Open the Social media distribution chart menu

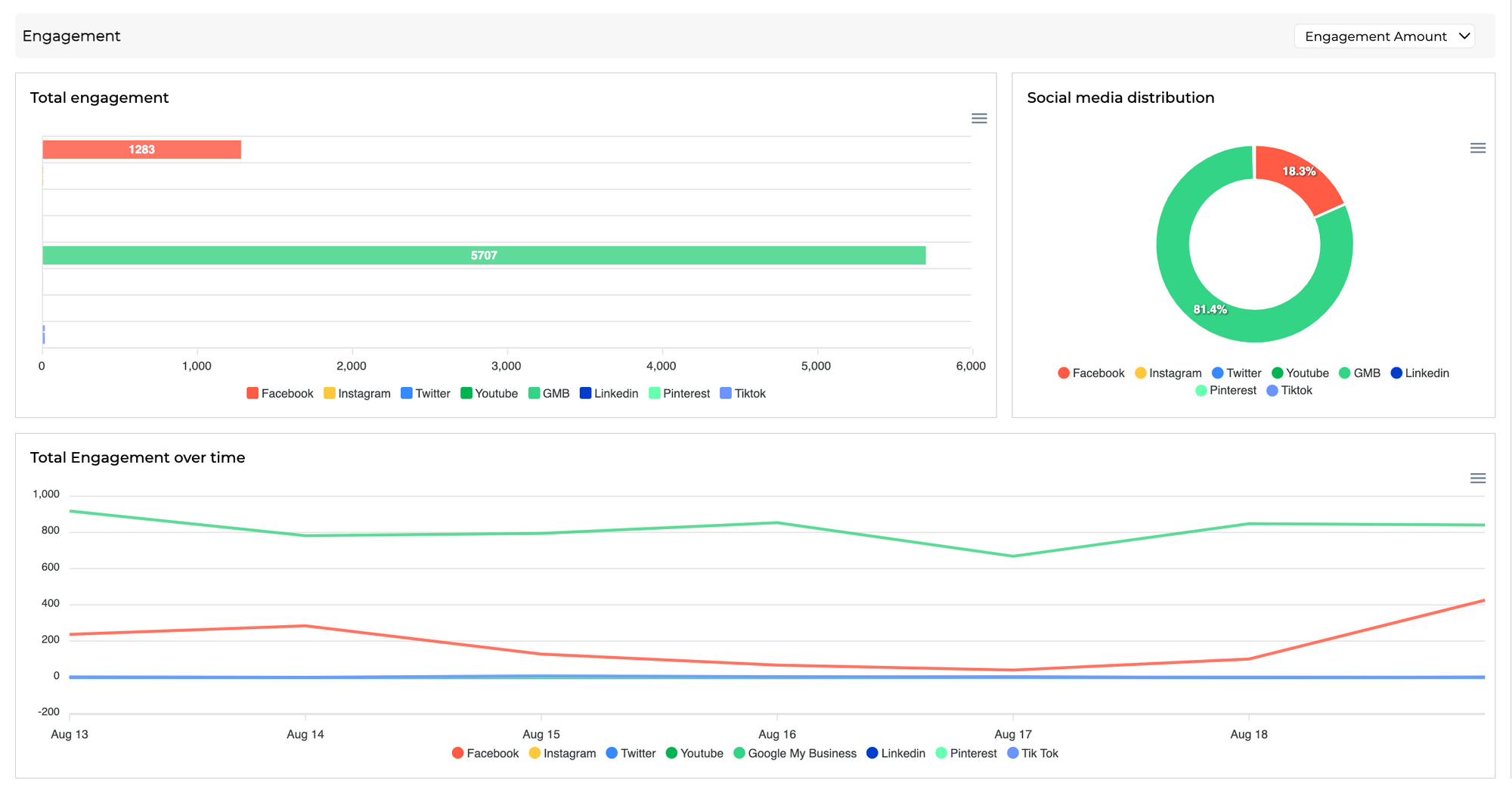[x=1477, y=148]
